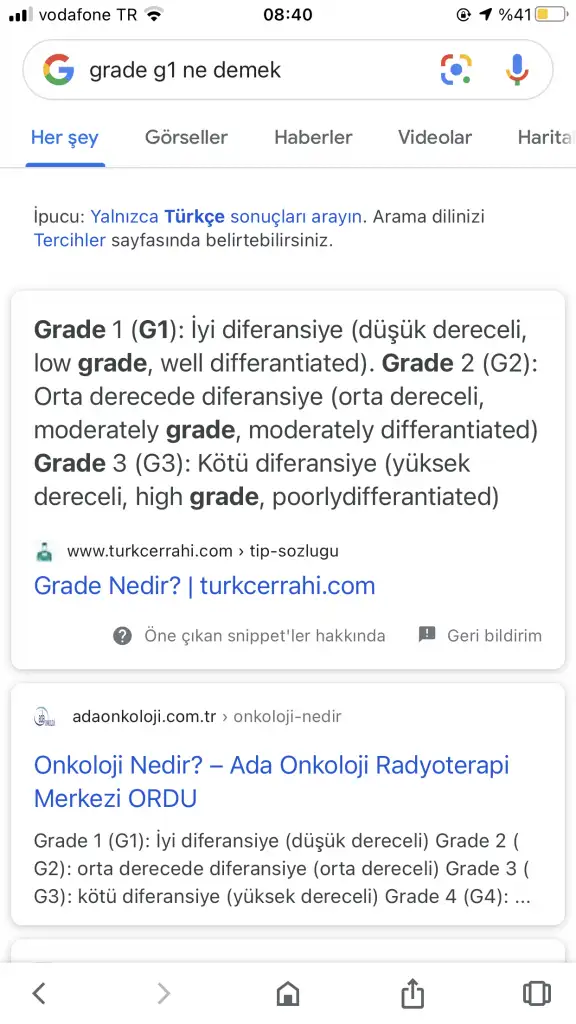
Task: Tap the question mark snippet info icon
Action: click(122, 635)
